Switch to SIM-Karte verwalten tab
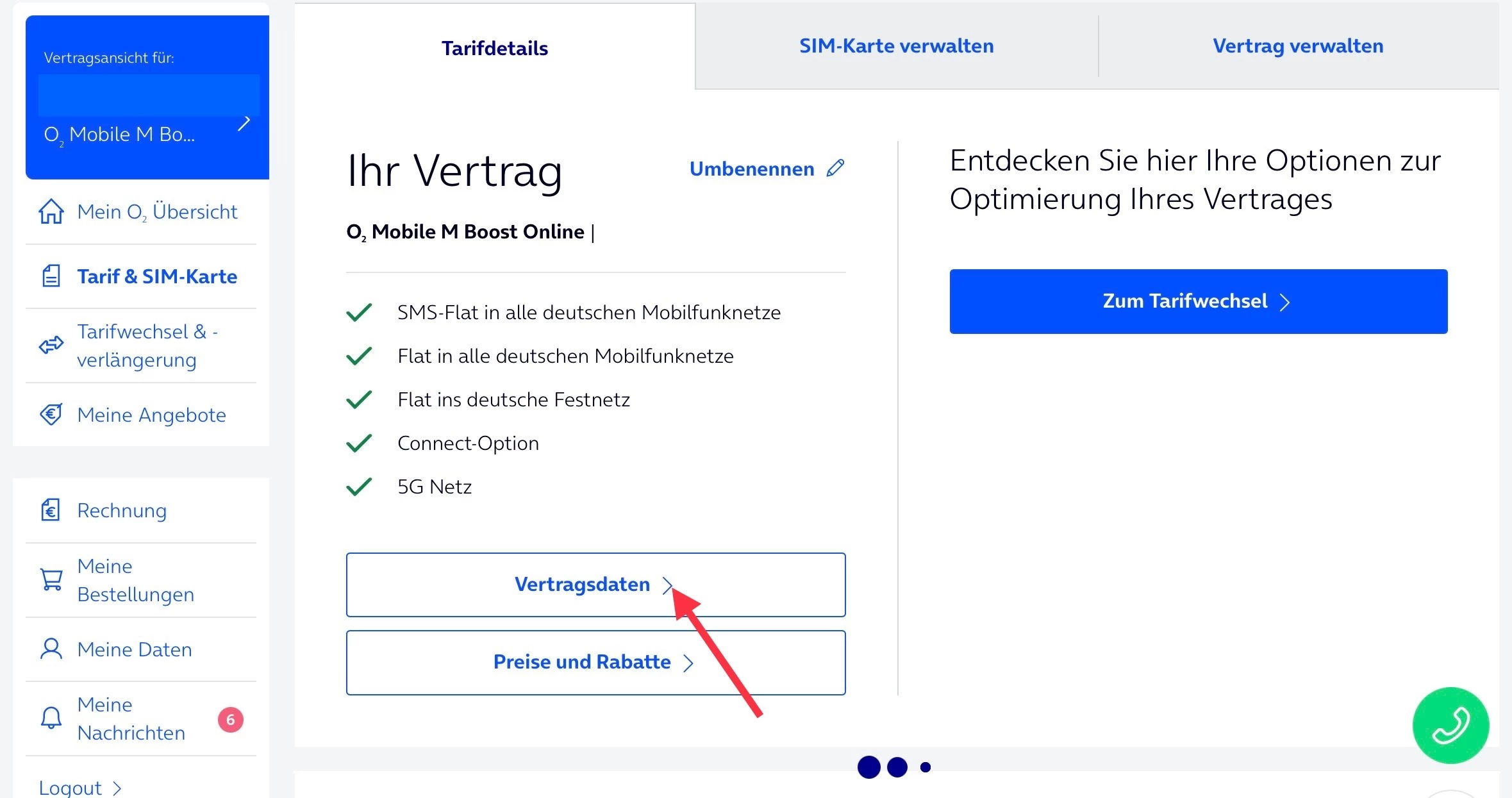 click(x=896, y=46)
